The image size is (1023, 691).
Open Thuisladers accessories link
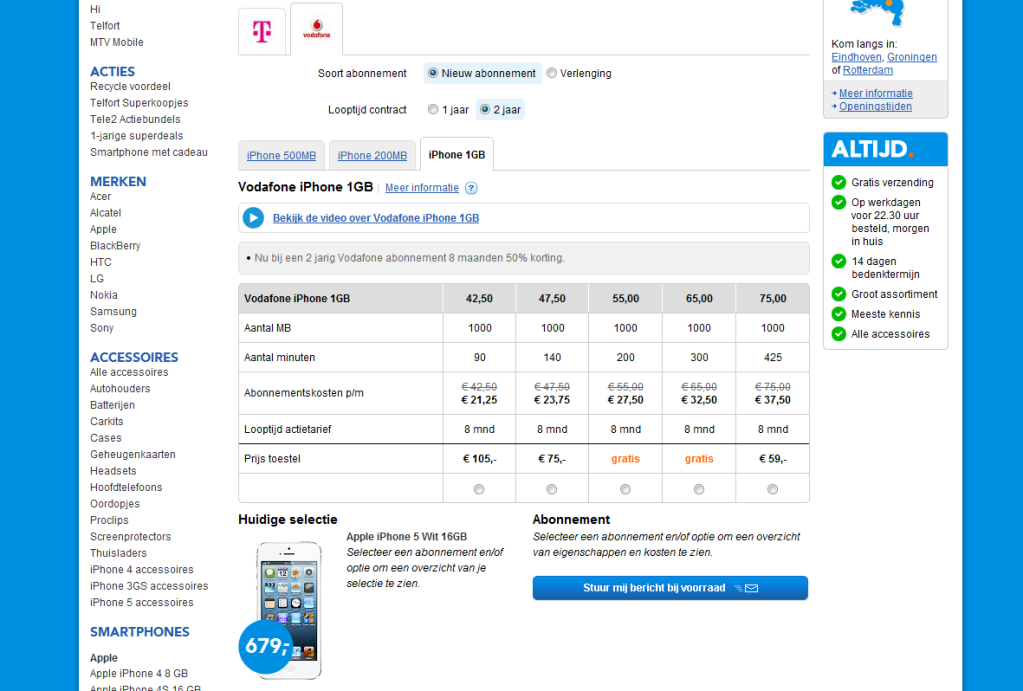click(118, 553)
